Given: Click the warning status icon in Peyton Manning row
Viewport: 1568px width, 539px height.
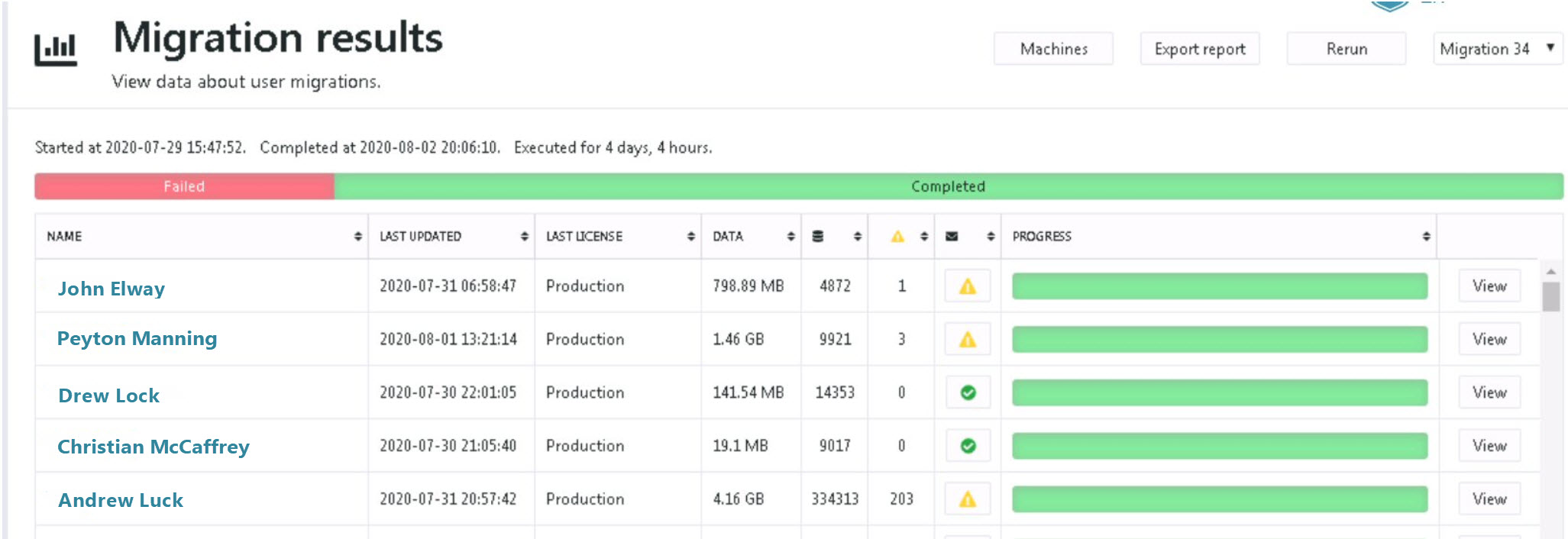Looking at the screenshot, I should 968,340.
